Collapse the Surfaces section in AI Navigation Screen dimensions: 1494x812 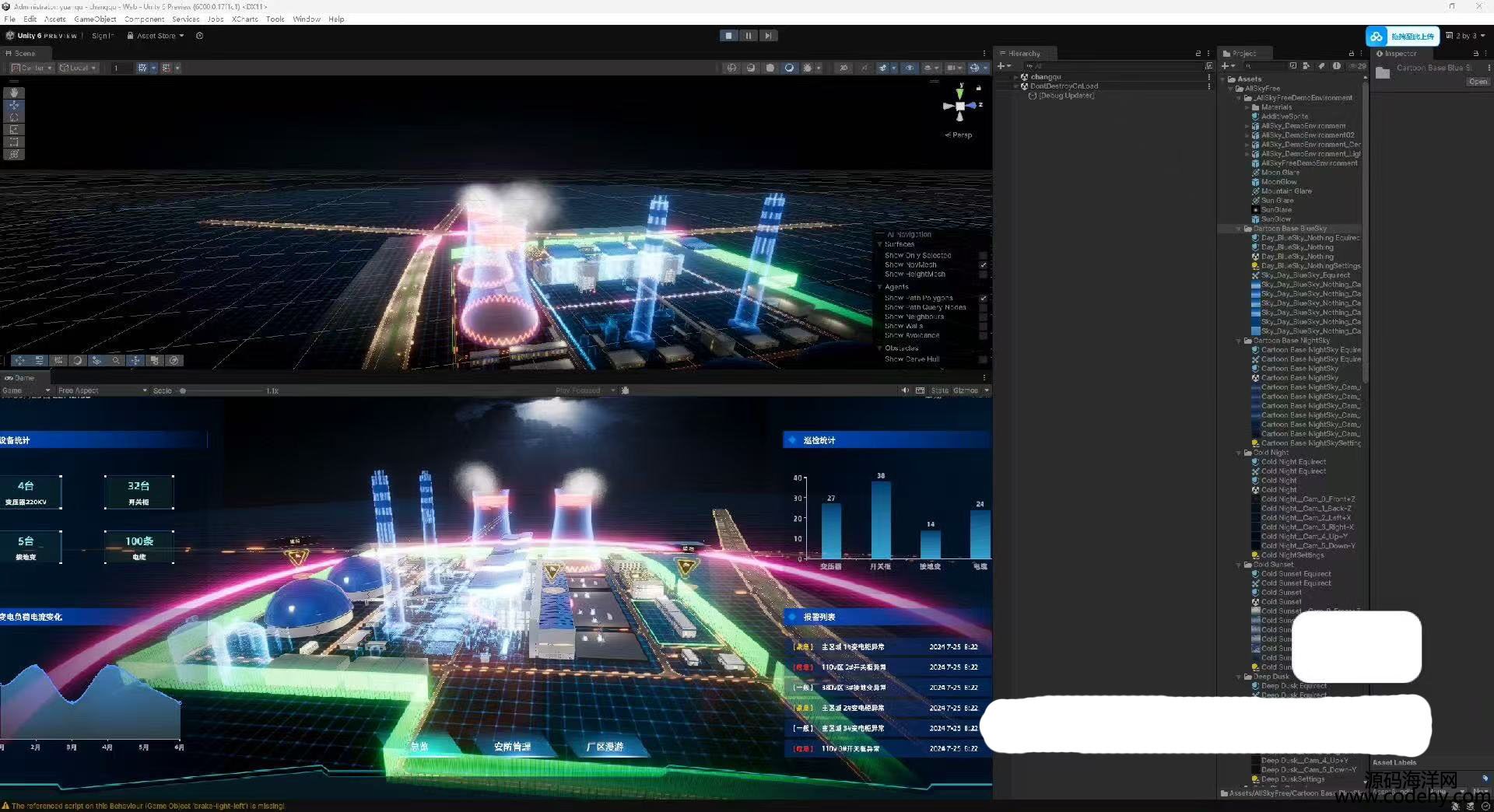(x=880, y=244)
